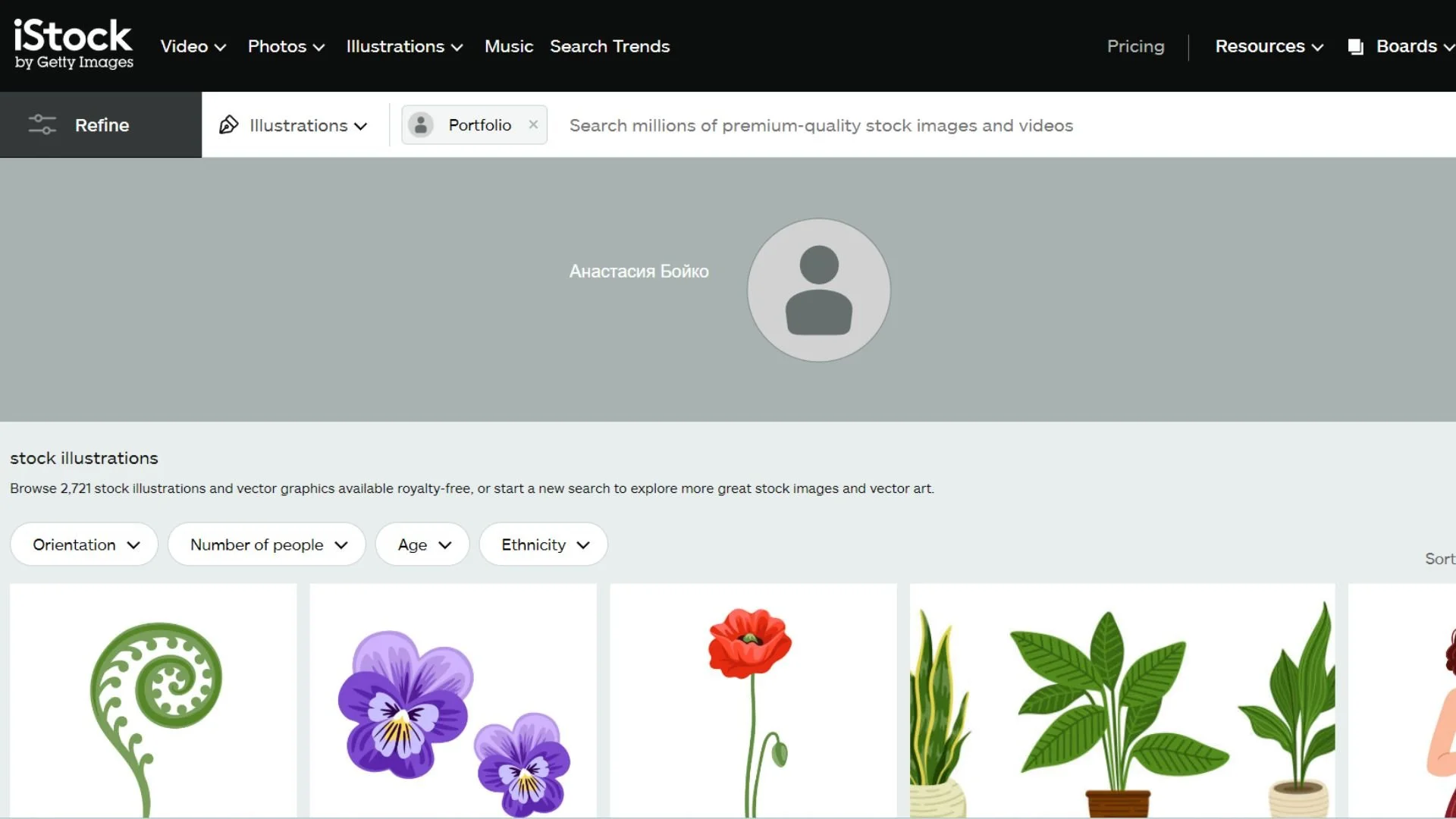Remove the Portfolio filter chip
1456x819 pixels.
pos(533,124)
